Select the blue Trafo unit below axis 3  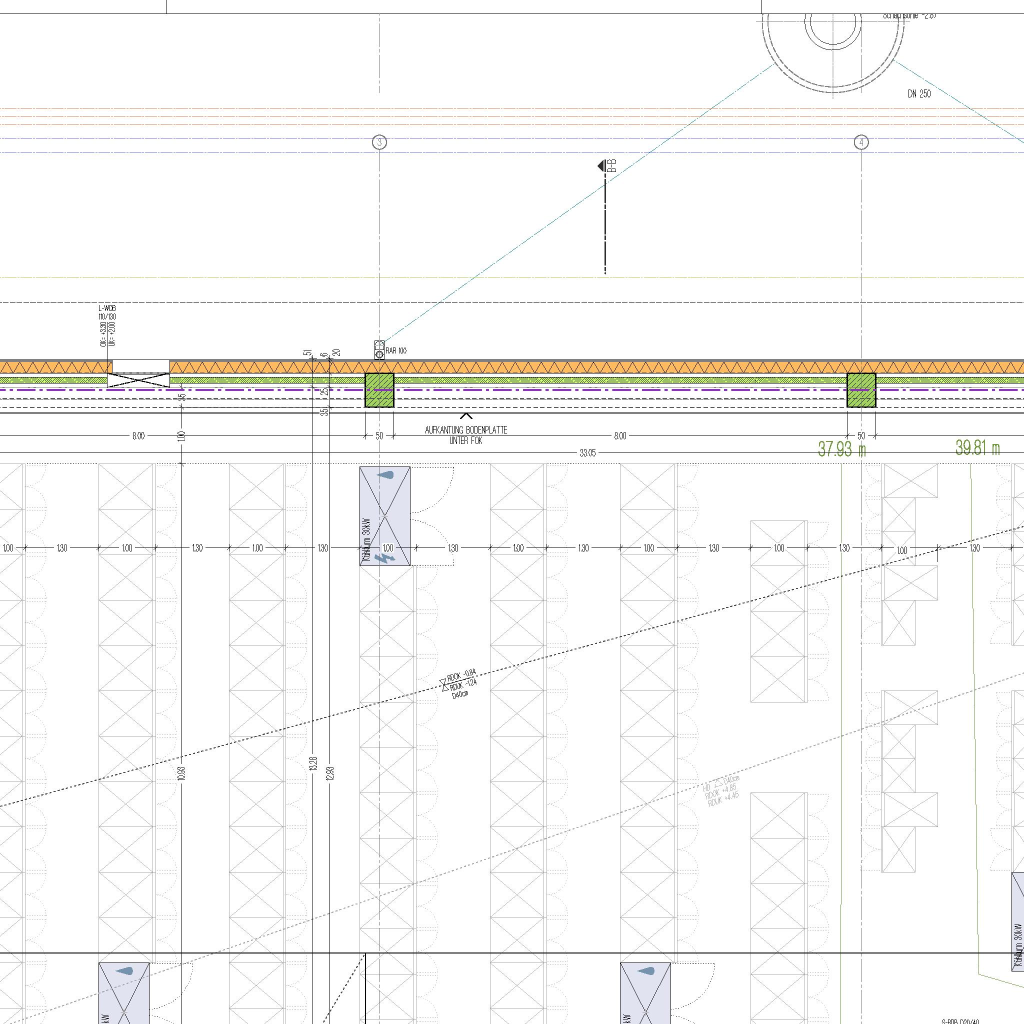pos(385,516)
